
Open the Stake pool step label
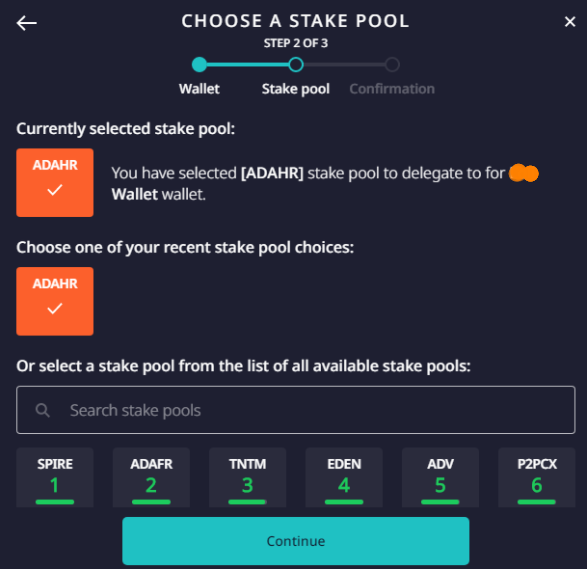(x=296, y=89)
